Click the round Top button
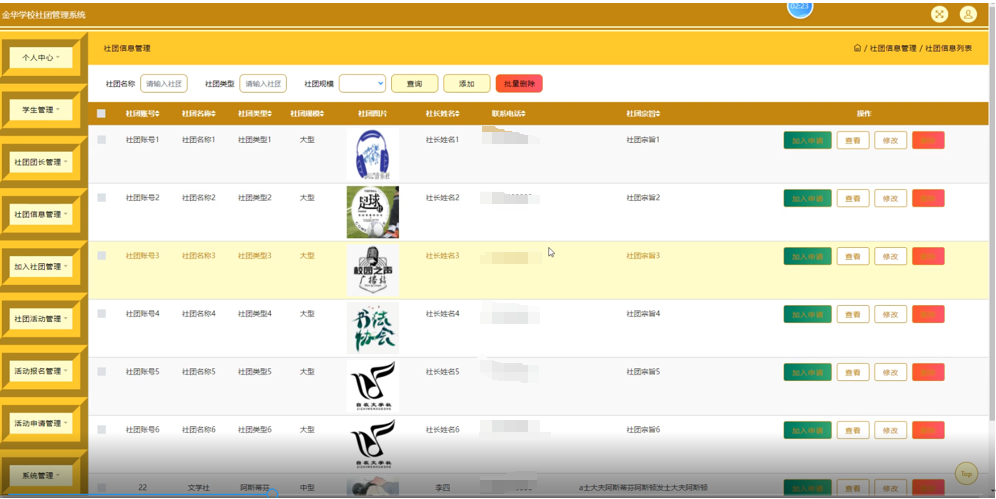 pos(966,474)
